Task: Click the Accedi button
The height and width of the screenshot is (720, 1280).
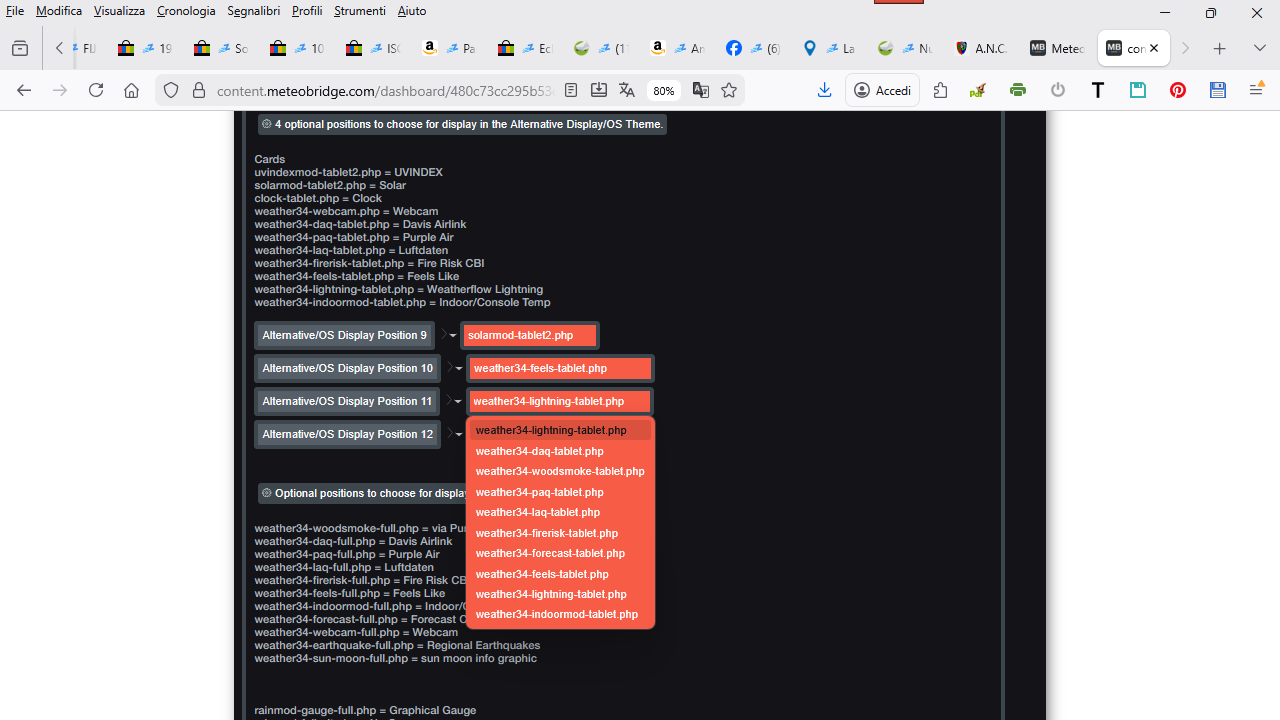Action: point(882,90)
